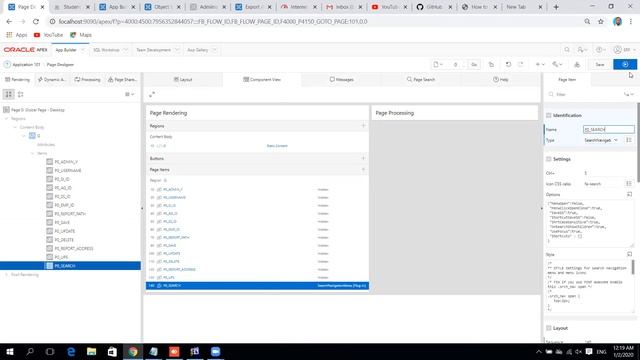Click the property Filter search field

pos(584,94)
